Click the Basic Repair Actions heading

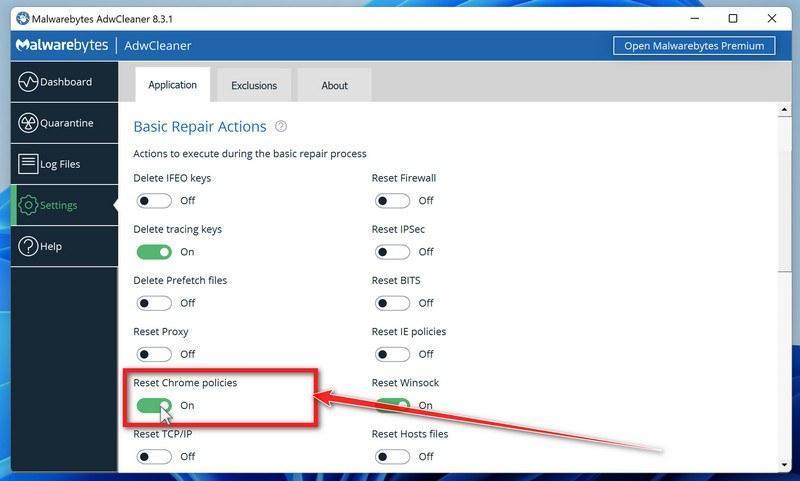pyautogui.click(x=200, y=126)
